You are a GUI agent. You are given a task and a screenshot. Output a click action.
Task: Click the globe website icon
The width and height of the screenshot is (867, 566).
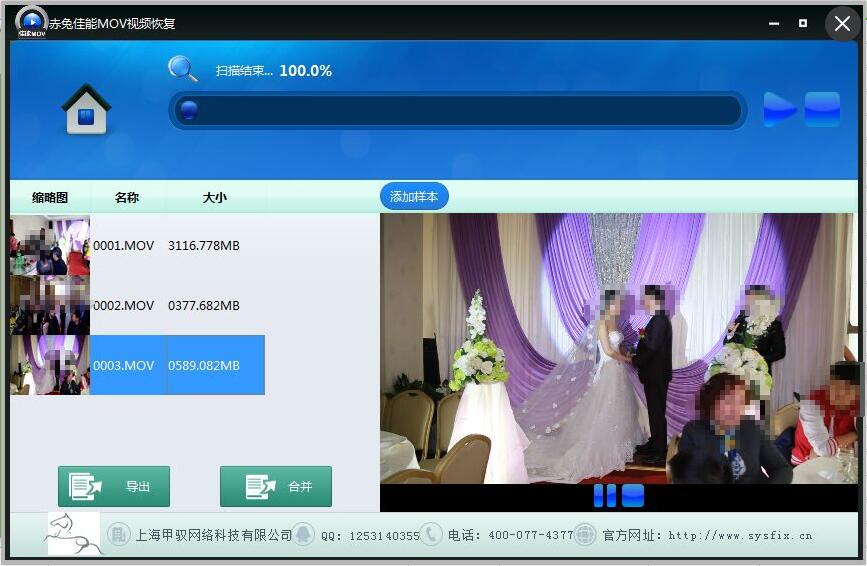click(585, 534)
